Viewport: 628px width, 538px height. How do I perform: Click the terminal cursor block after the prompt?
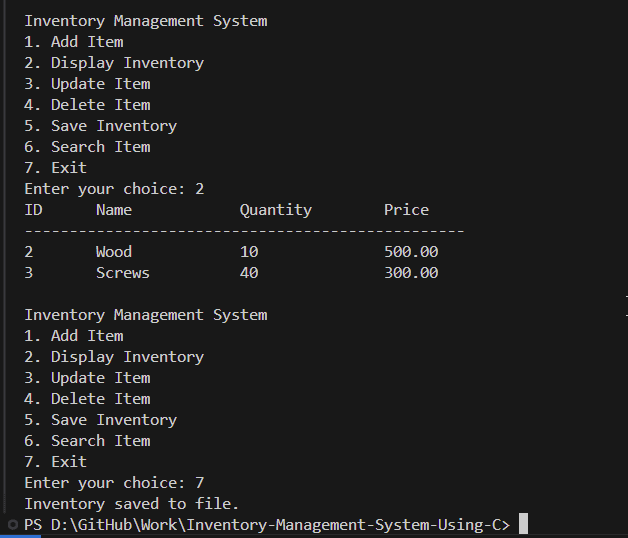523,525
